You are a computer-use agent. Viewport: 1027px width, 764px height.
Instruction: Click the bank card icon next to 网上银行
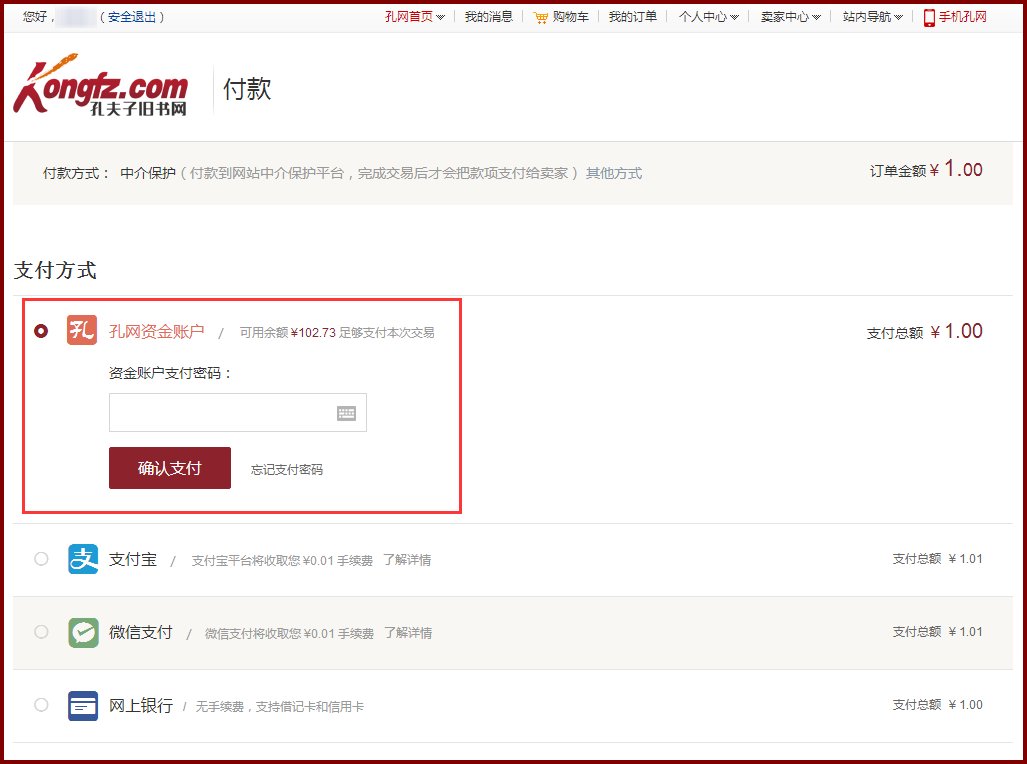(x=83, y=705)
